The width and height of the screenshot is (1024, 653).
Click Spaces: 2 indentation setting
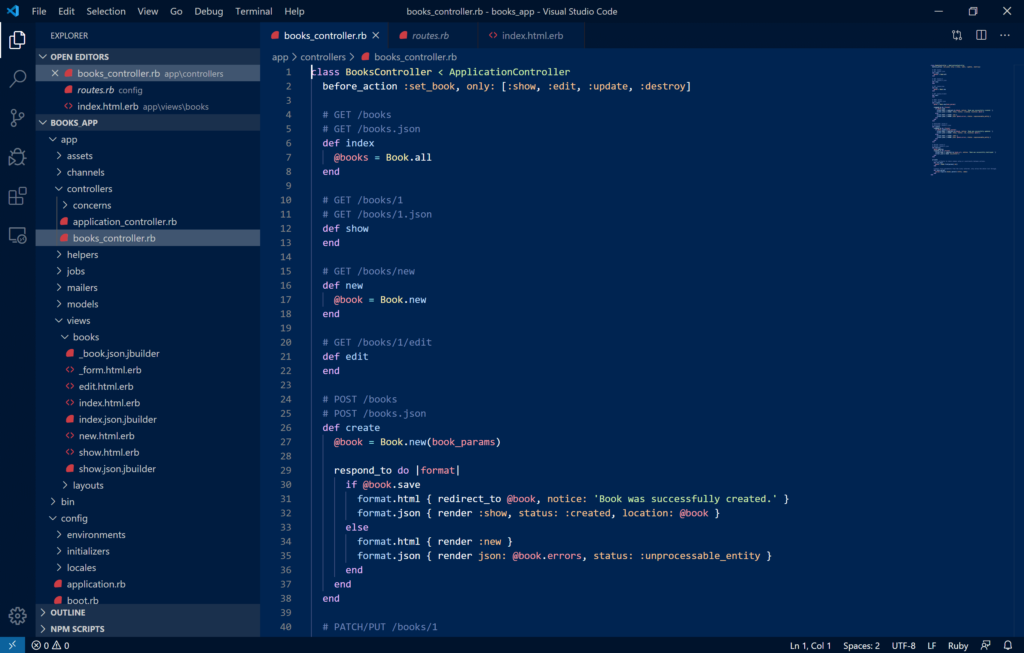[x=861, y=645]
